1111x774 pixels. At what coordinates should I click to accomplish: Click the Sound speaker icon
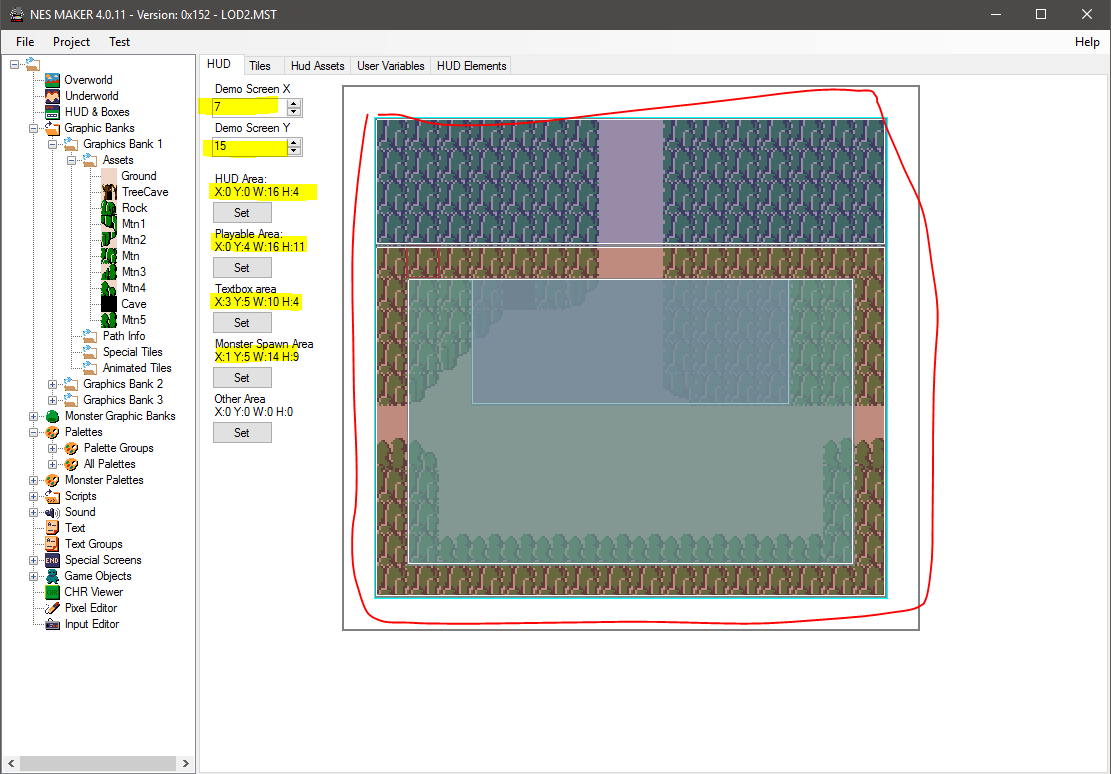pos(52,512)
